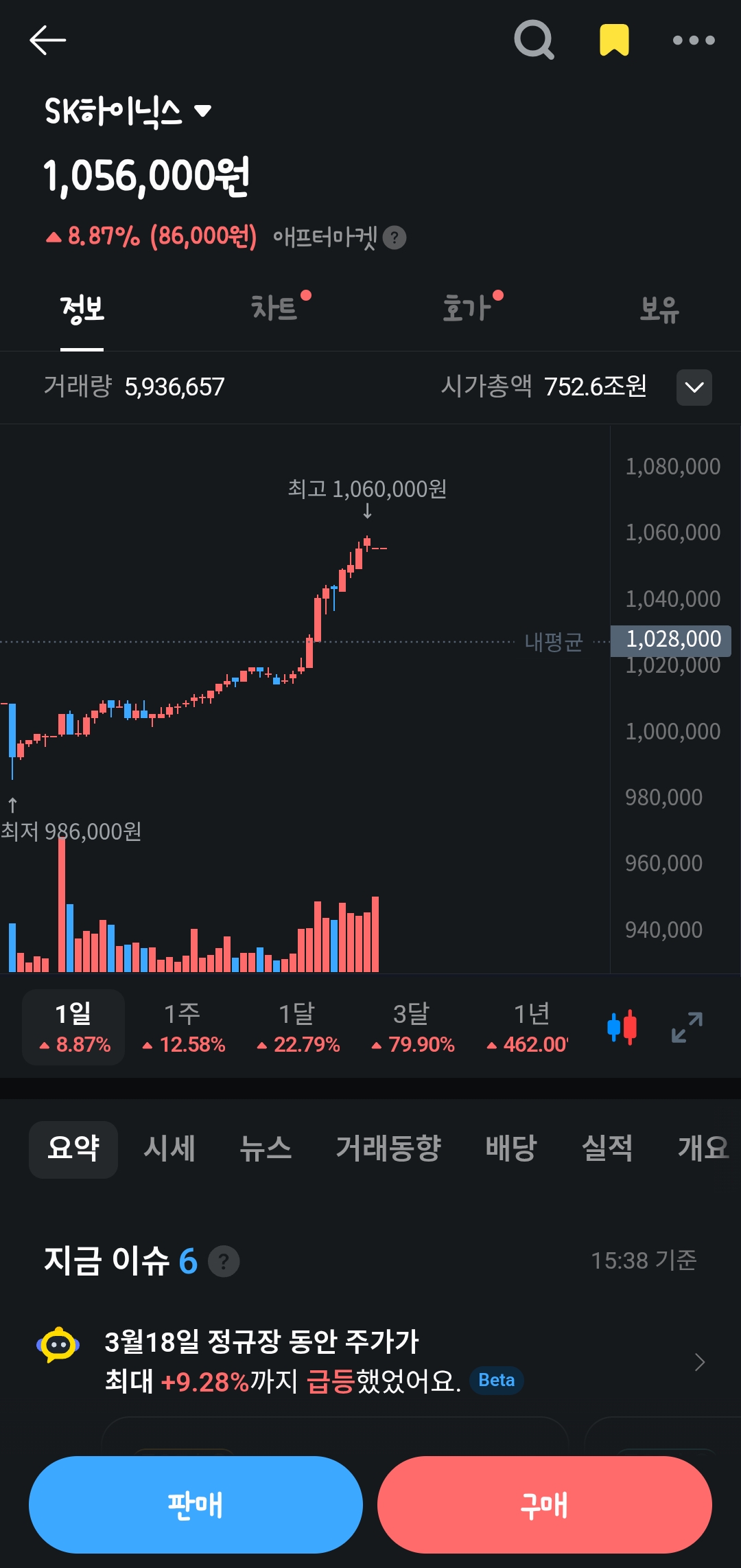Screen dimensions: 741x1568
Task: Switch chart type with candlestick icon
Action: pyautogui.click(x=622, y=1028)
